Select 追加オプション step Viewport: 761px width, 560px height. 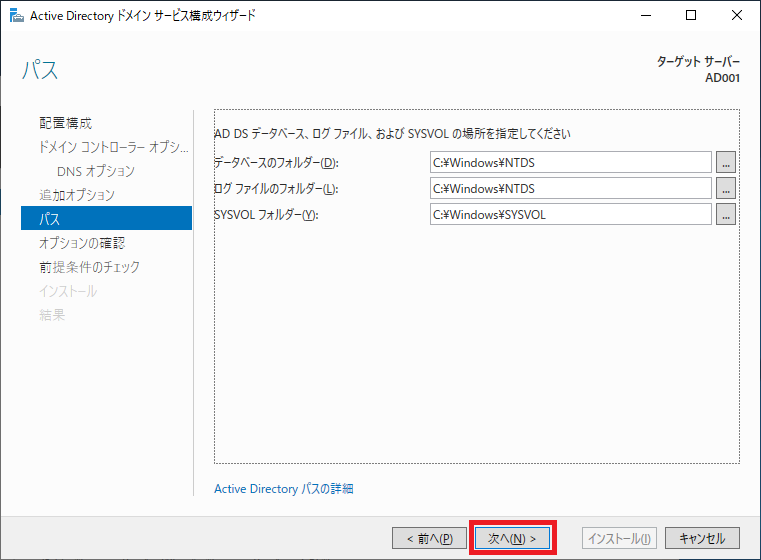coord(77,195)
